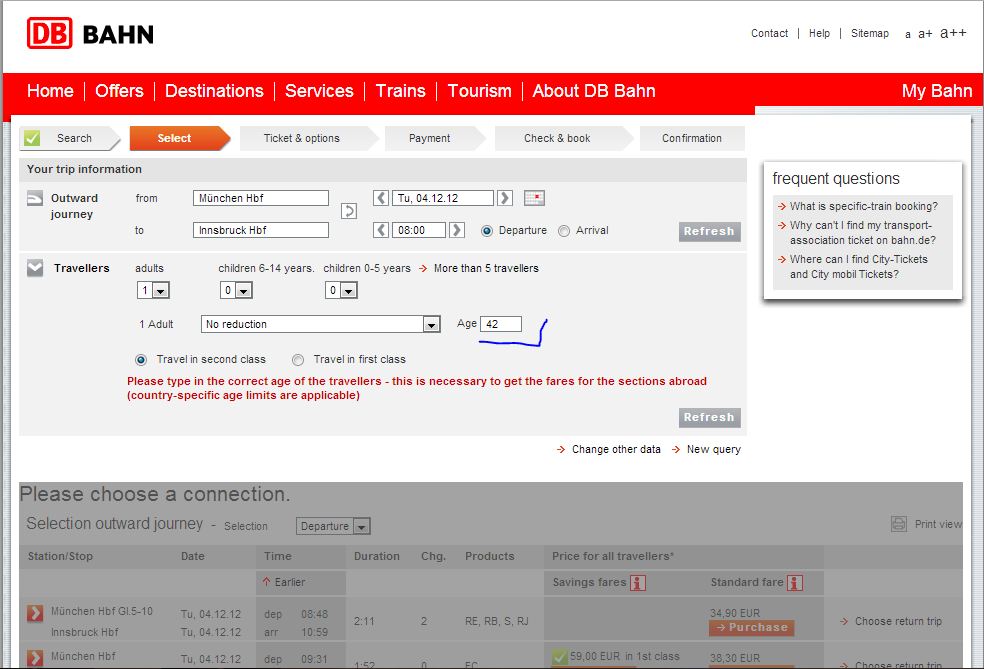The height and width of the screenshot is (669, 984).
Task: Shift departure time later arrow
Action: click(457, 230)
